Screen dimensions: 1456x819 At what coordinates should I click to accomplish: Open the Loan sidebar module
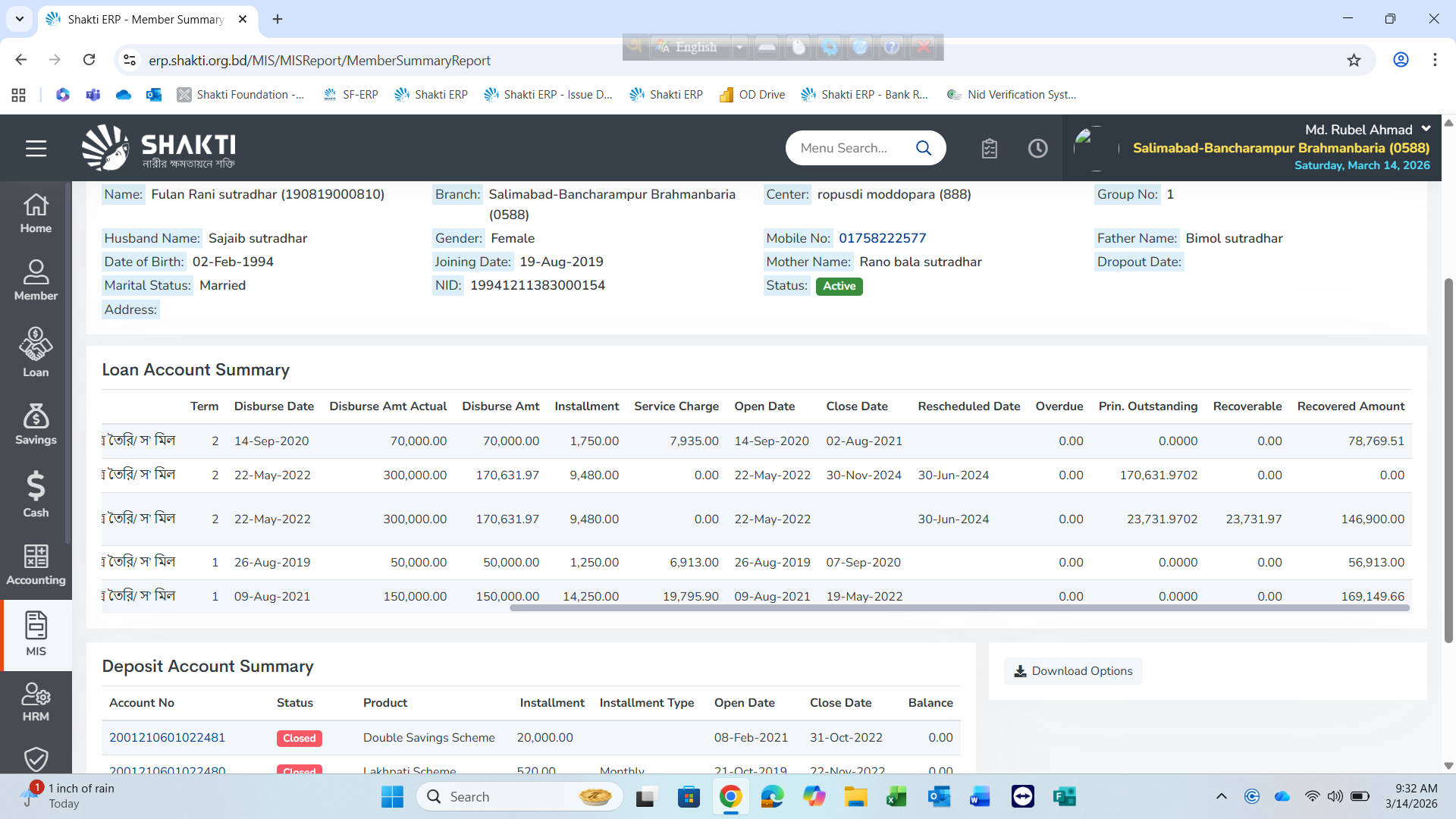(x=36, y=353)
